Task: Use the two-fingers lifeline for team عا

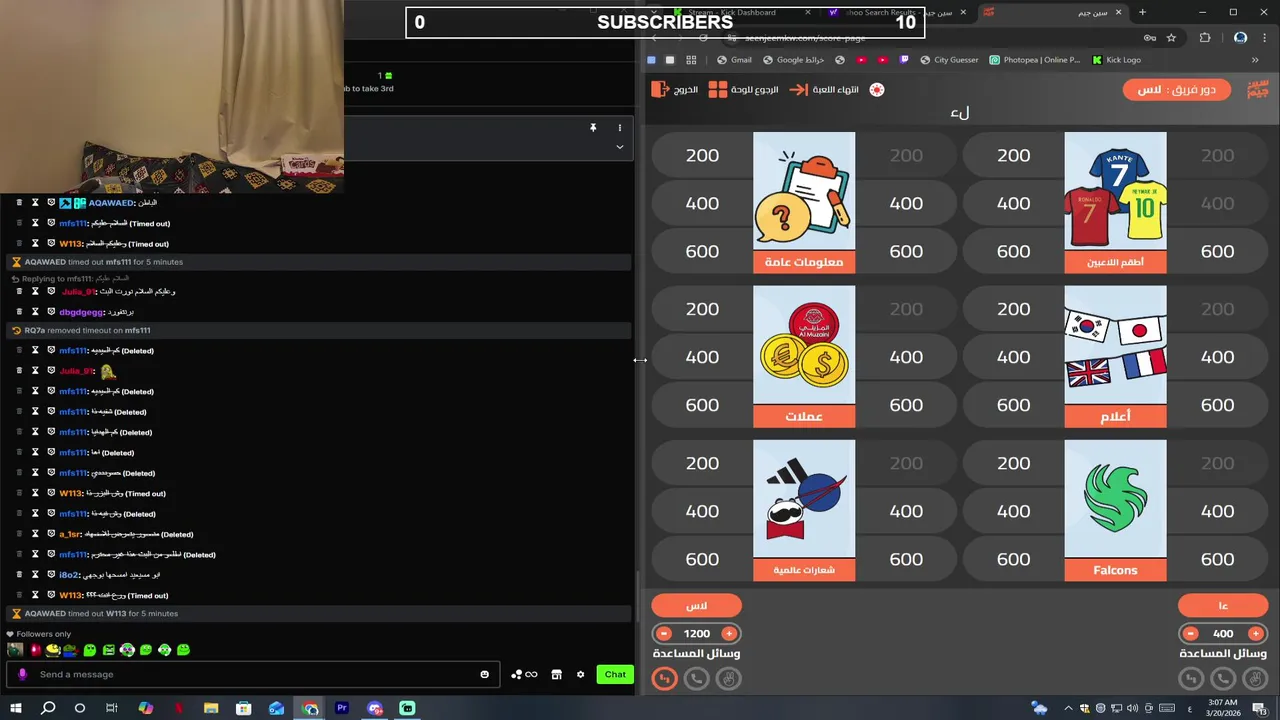Action: click(1255, 678)
